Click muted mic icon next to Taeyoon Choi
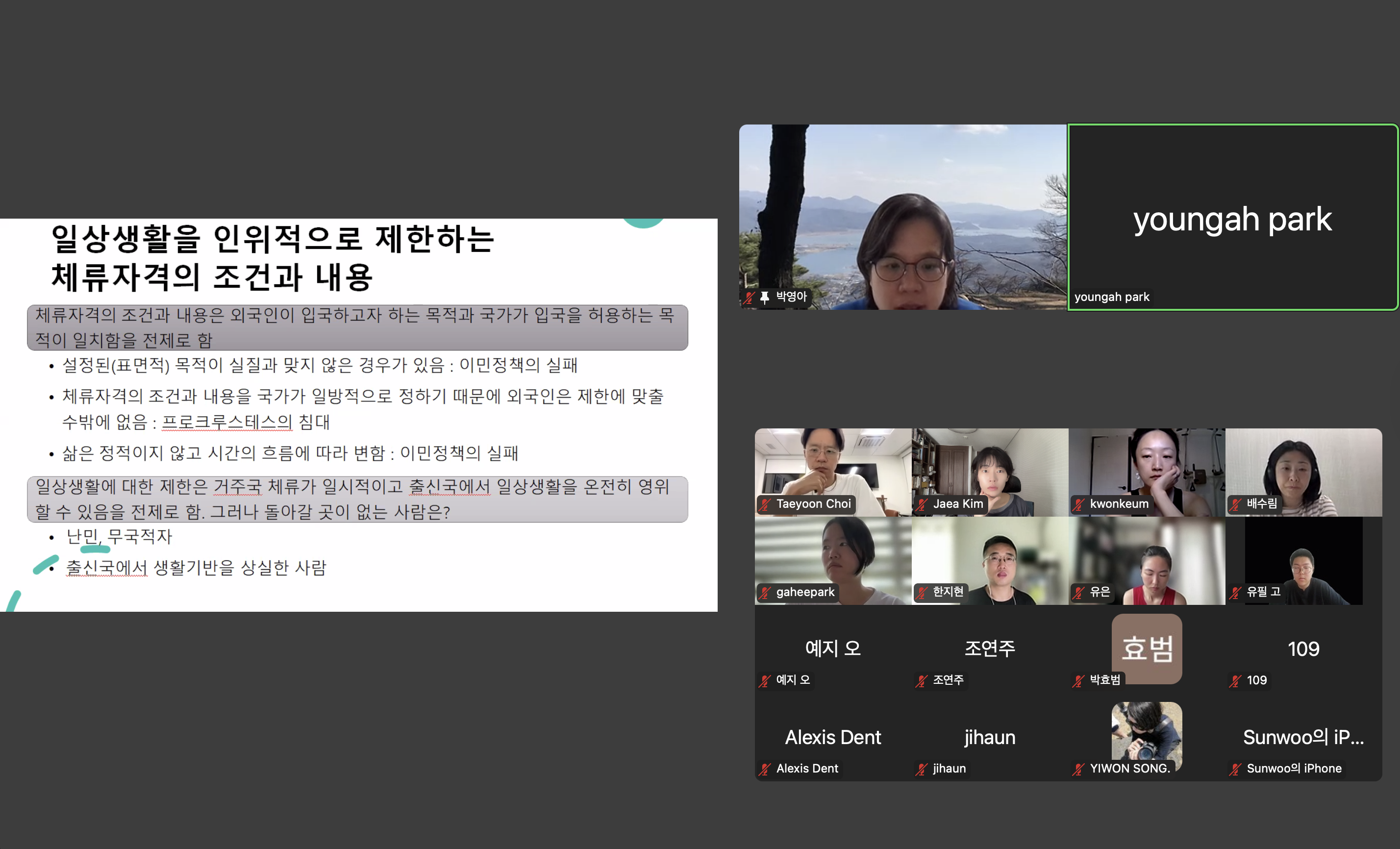Viewport: 1400px width, 849px height. (x=765, y=504)
